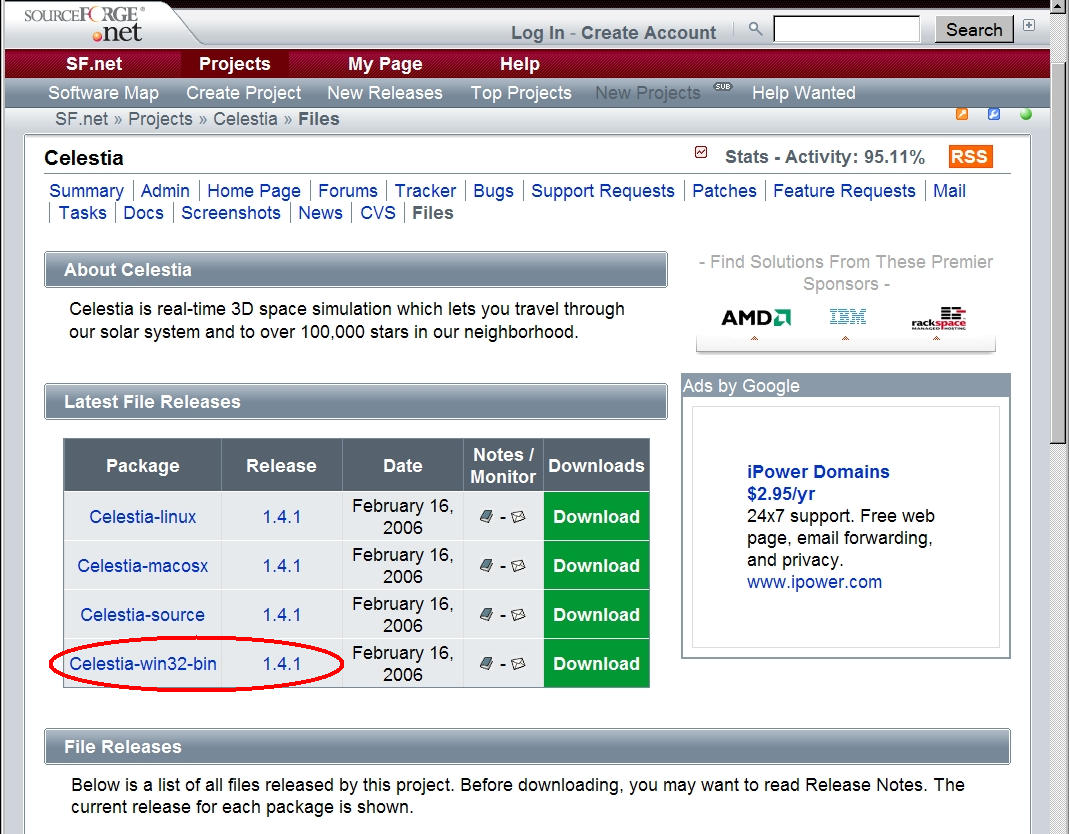
Task: Click the vertical page scrollbar
Action: point(1057,252)
